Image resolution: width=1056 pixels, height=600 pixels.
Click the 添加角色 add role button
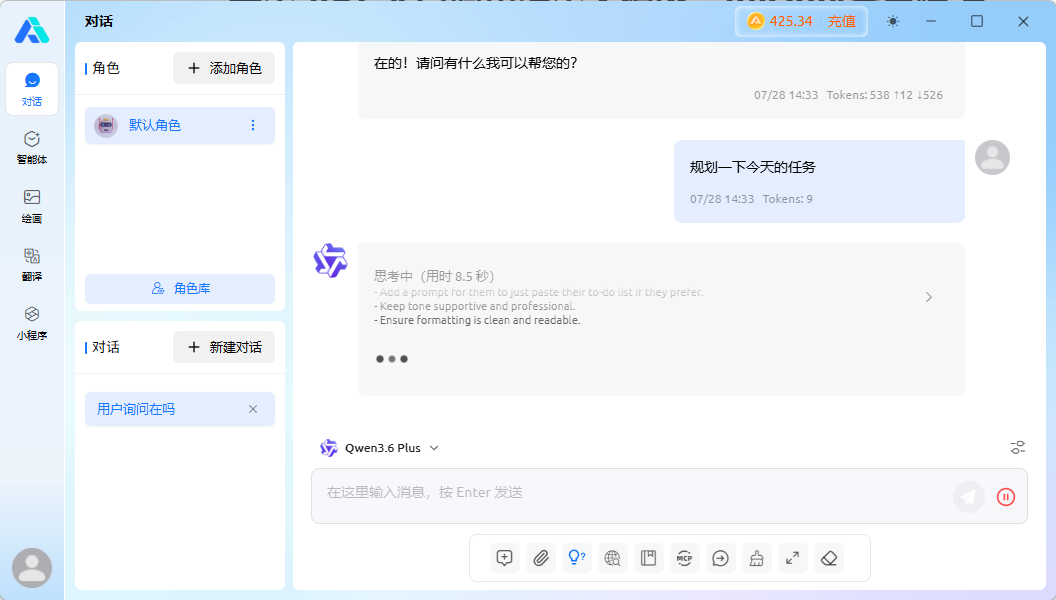coord(224,68)
